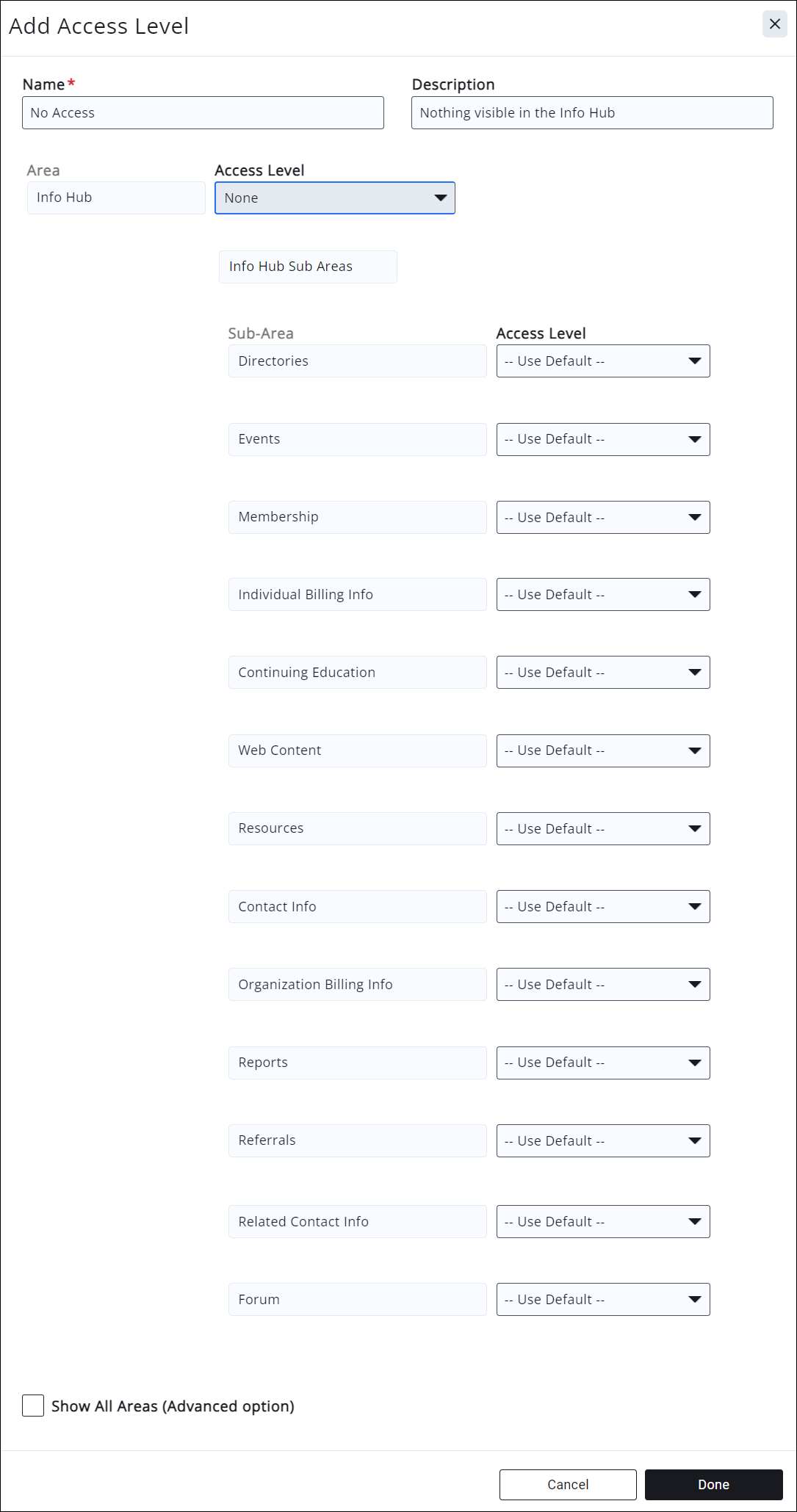Open Resources access level dropdown
Image resolution: width=797 pixels, height=1512 pixels.
coord(603,829)
